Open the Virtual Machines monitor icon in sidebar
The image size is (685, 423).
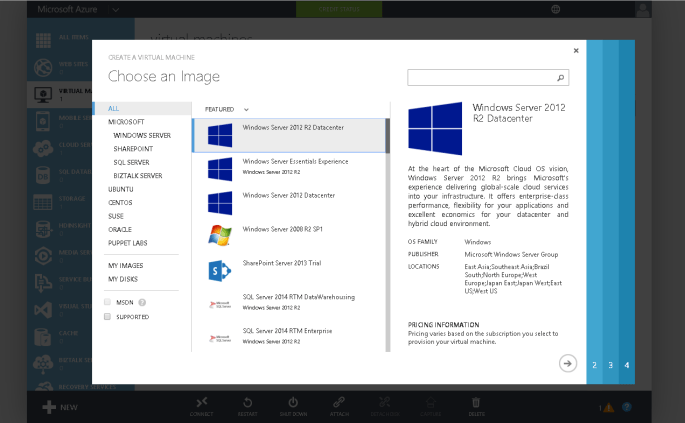click(43, 94)
